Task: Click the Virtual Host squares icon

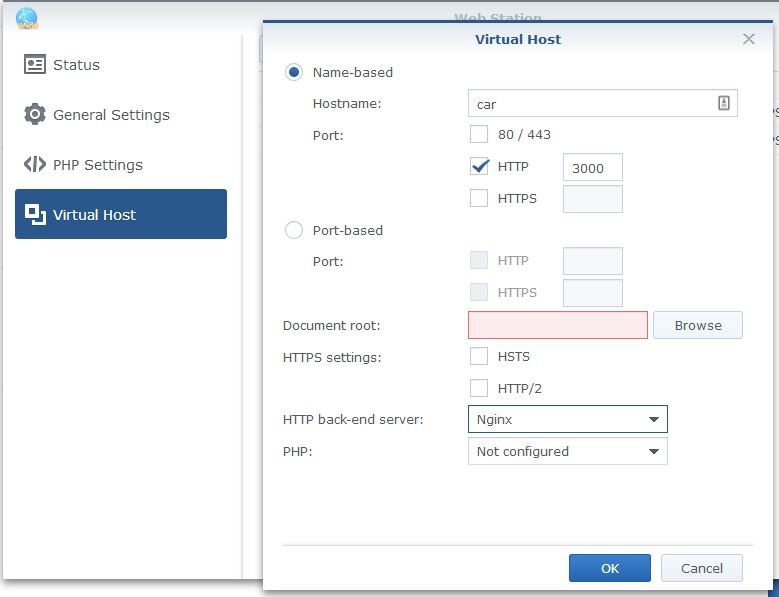Action: point(35,215)
